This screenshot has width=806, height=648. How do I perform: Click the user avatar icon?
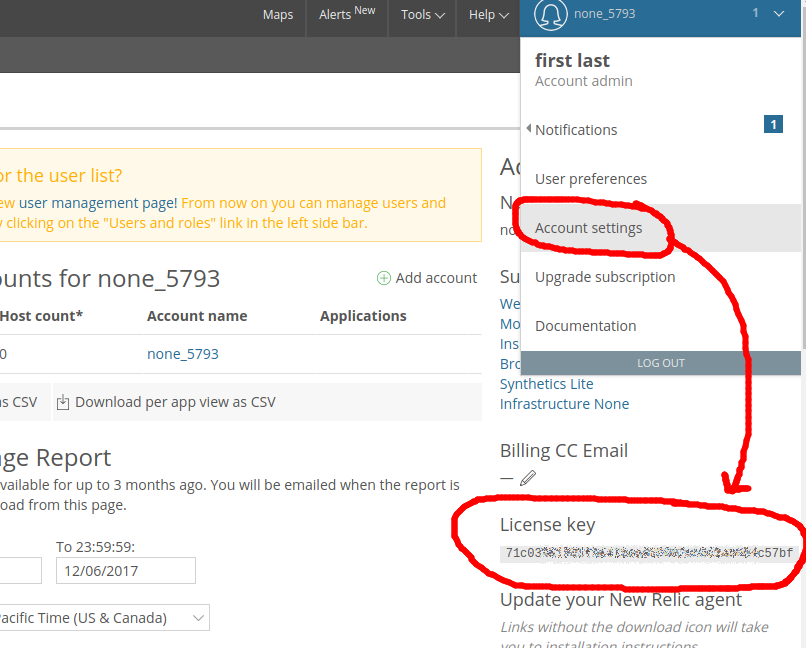(x=551, y=14)
